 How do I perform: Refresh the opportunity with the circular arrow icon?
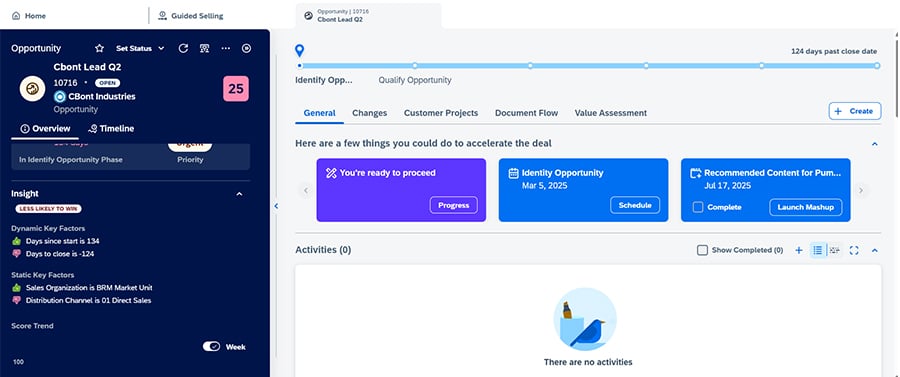183,48
